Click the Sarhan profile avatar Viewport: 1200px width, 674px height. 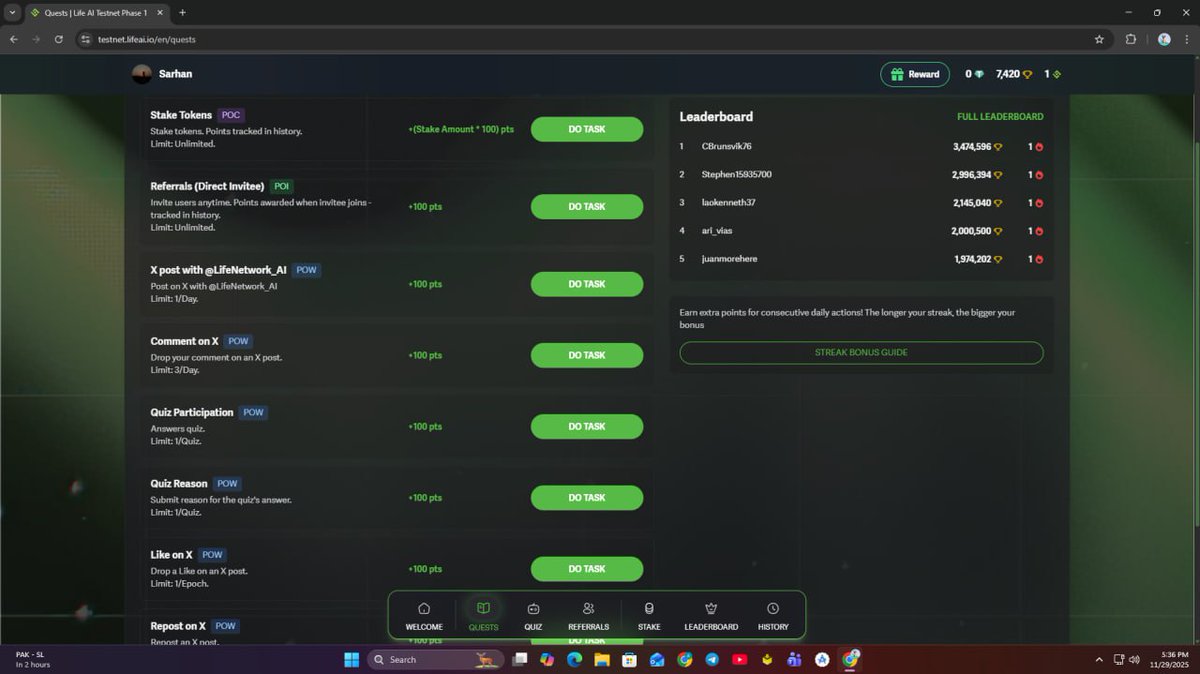pos(142,74)
